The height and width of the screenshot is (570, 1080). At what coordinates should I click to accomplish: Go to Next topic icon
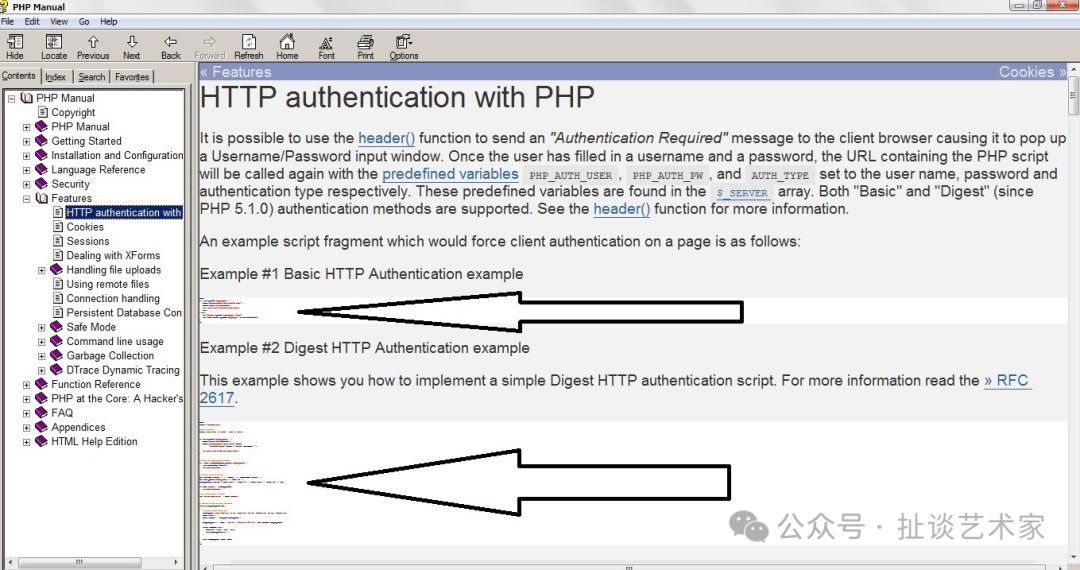(x=132, y=42)
